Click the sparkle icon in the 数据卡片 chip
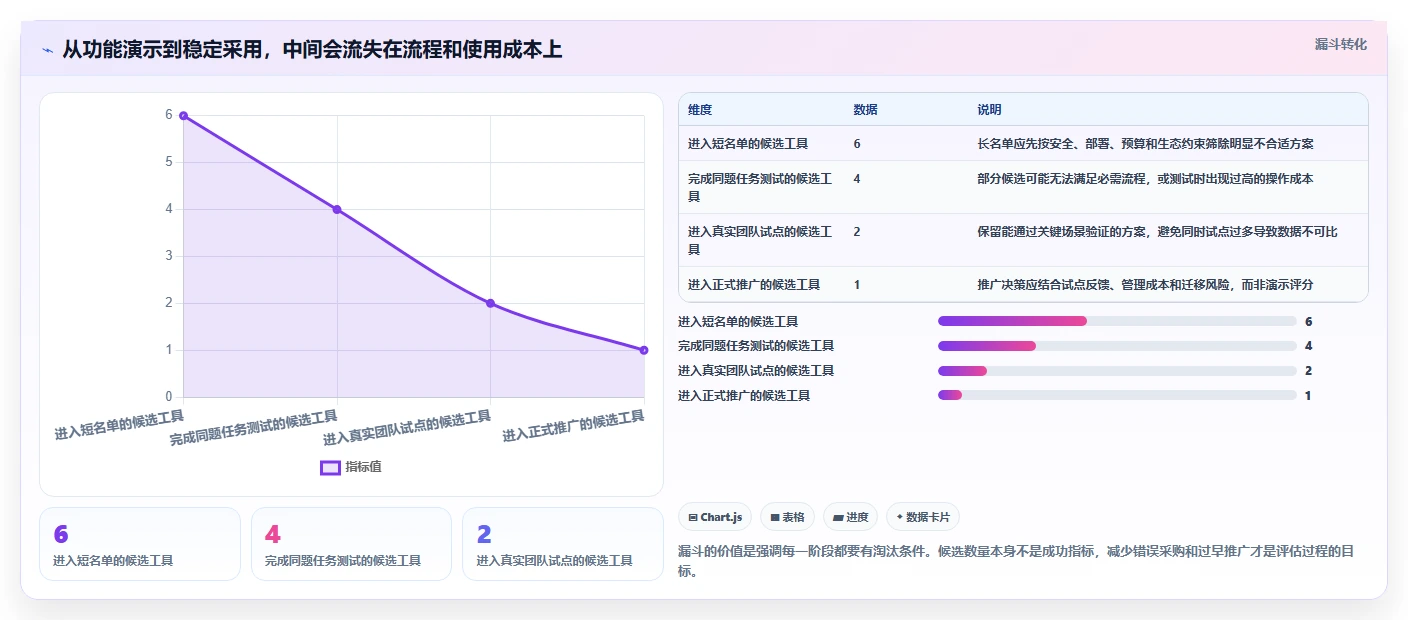1408x620 pixels. (x=899, y=517)
